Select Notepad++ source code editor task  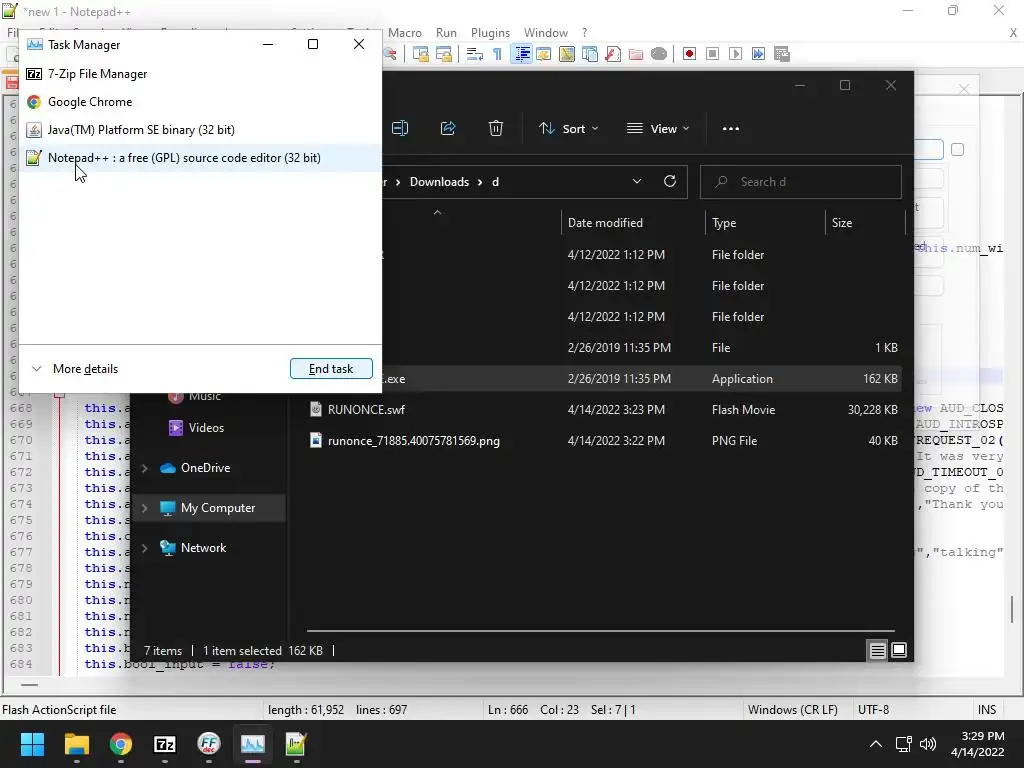(200, 158)
